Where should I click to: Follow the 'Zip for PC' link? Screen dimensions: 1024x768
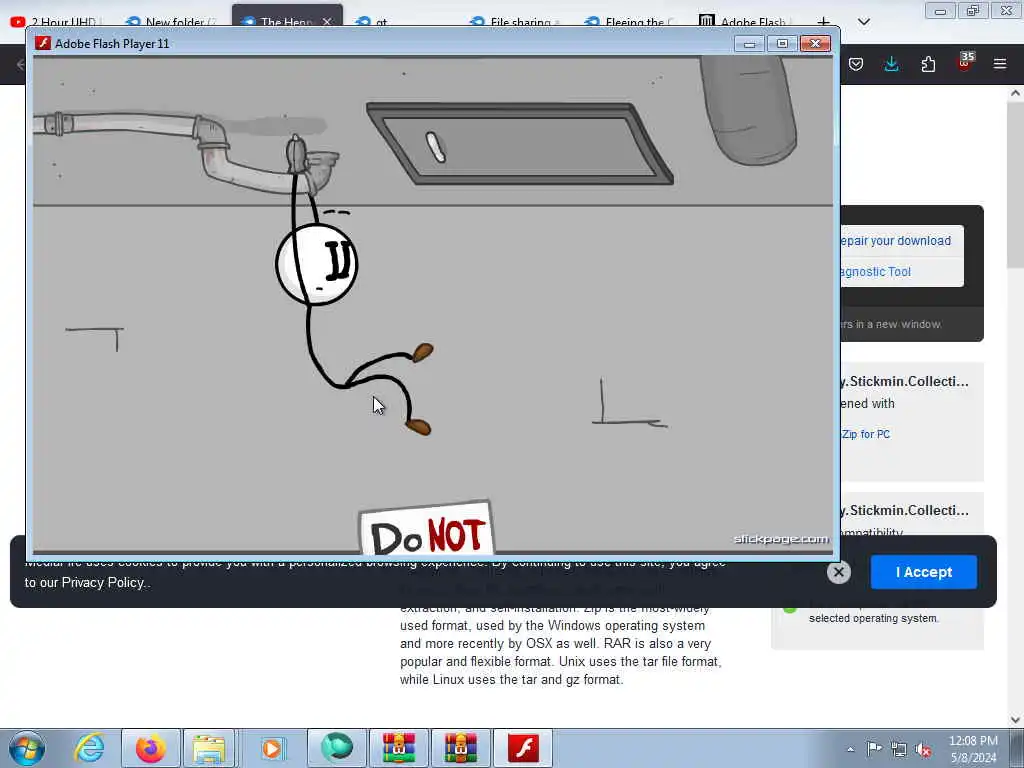point(866,434)
